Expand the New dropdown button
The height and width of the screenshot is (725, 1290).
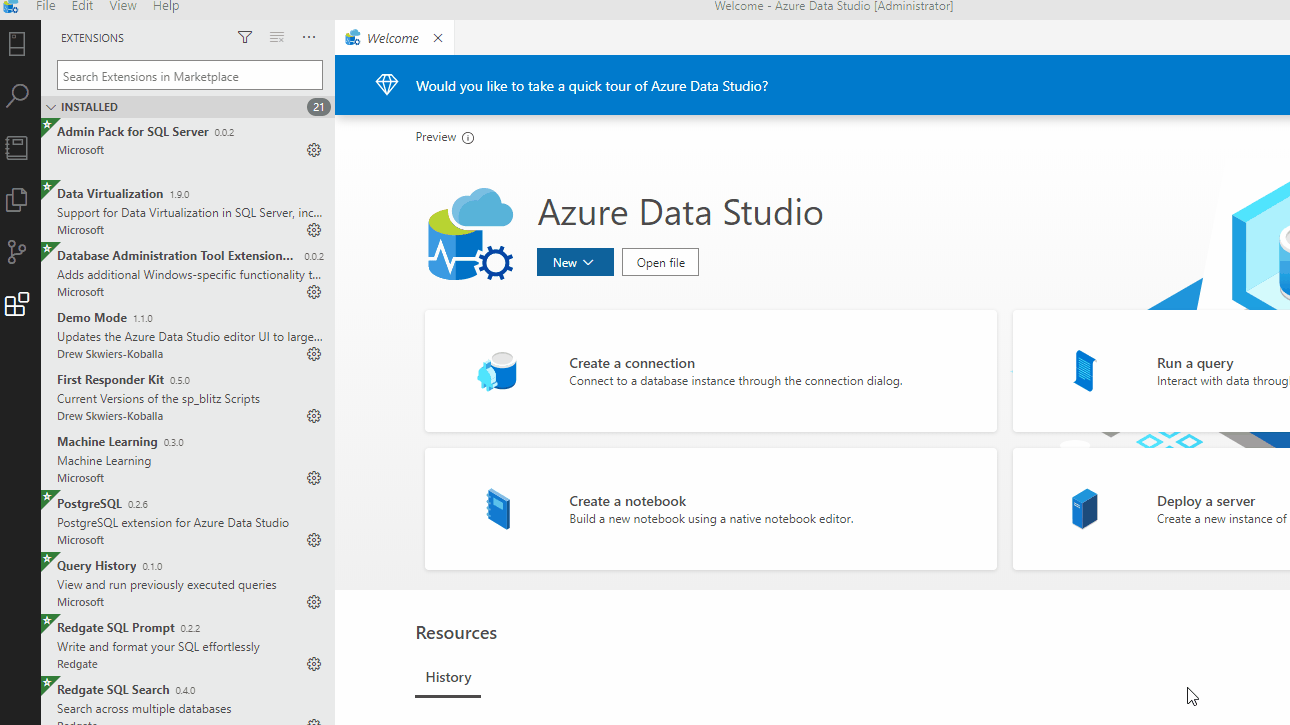tap(575, 263)
